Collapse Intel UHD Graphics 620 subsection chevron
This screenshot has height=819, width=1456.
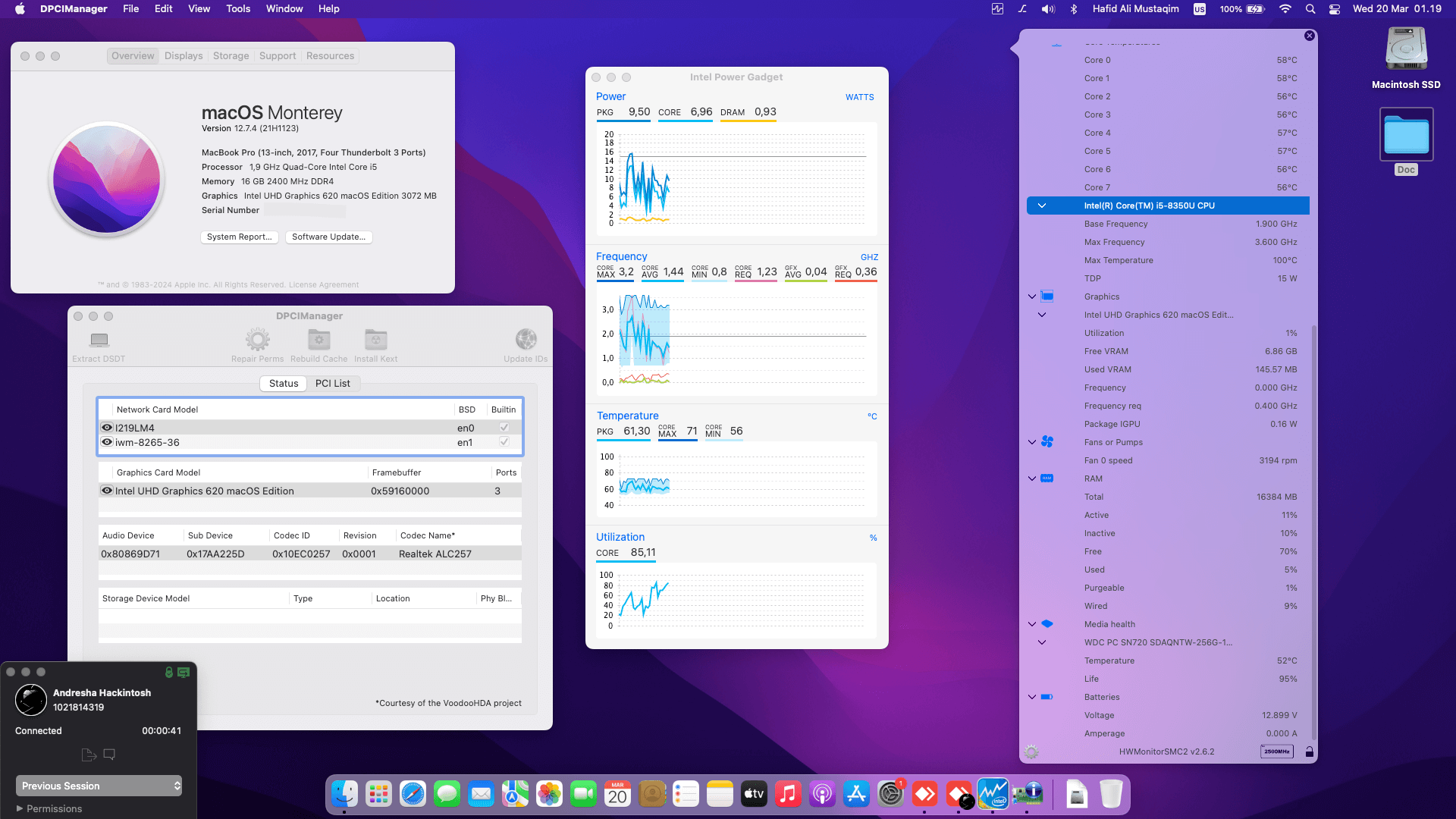pos(1042,315)
